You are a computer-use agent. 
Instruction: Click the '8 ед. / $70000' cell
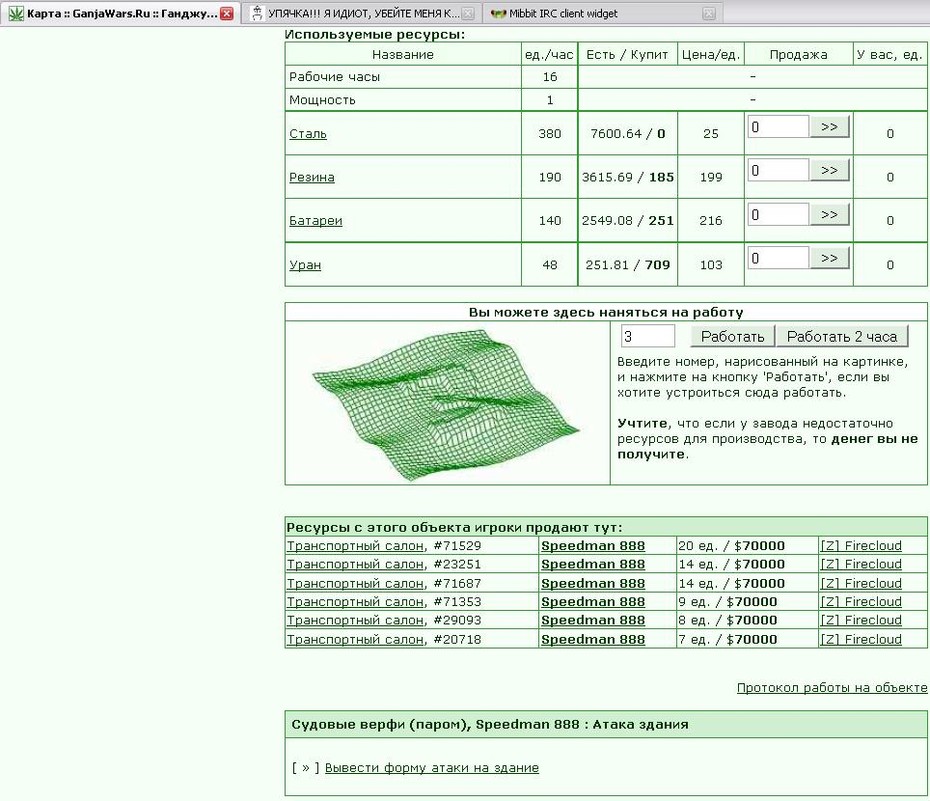point(747,620)
